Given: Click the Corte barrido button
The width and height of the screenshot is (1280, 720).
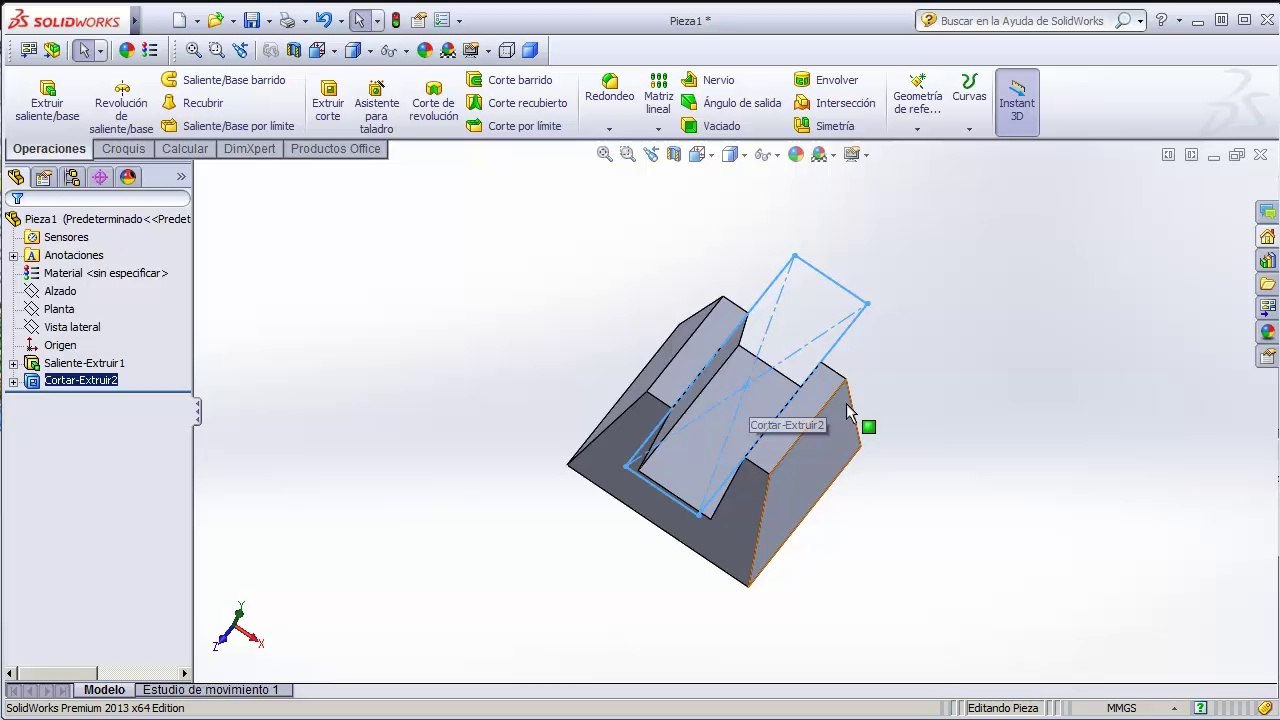Looking at the screenshot, I should click(x=509, y=80).
